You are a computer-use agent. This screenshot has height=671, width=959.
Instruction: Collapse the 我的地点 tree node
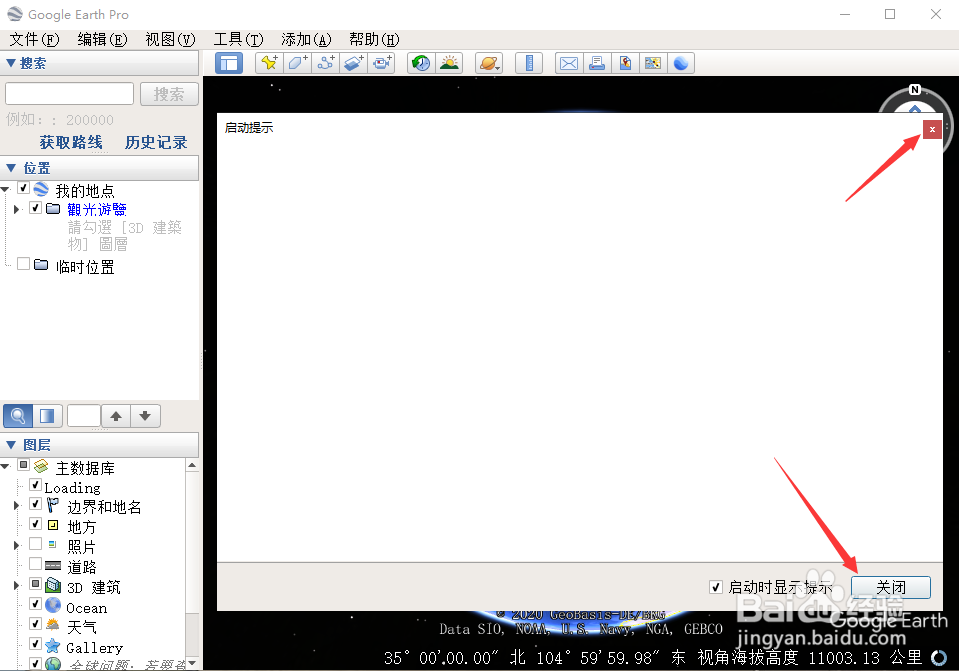tap(5, 190)
